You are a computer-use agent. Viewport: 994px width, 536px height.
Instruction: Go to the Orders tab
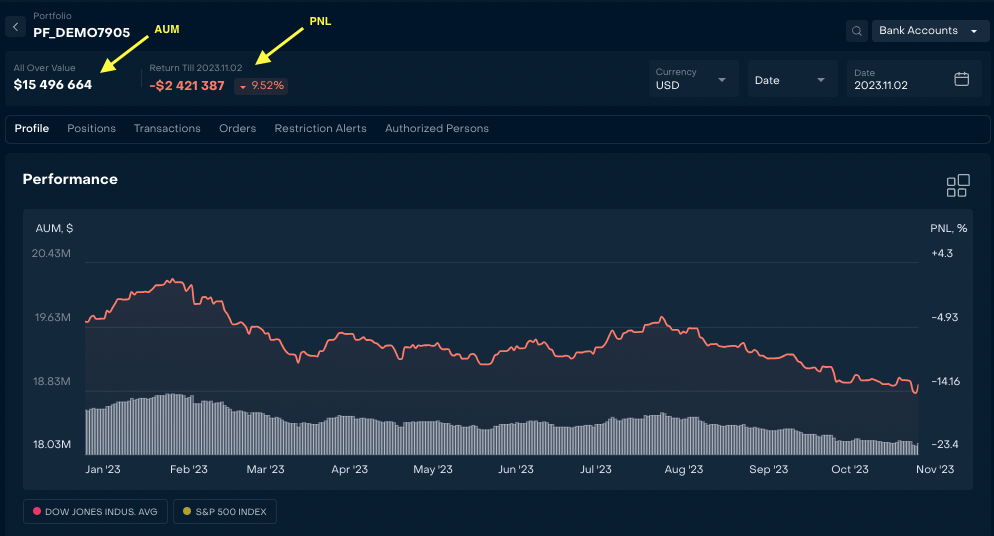(x=237, y=129)
